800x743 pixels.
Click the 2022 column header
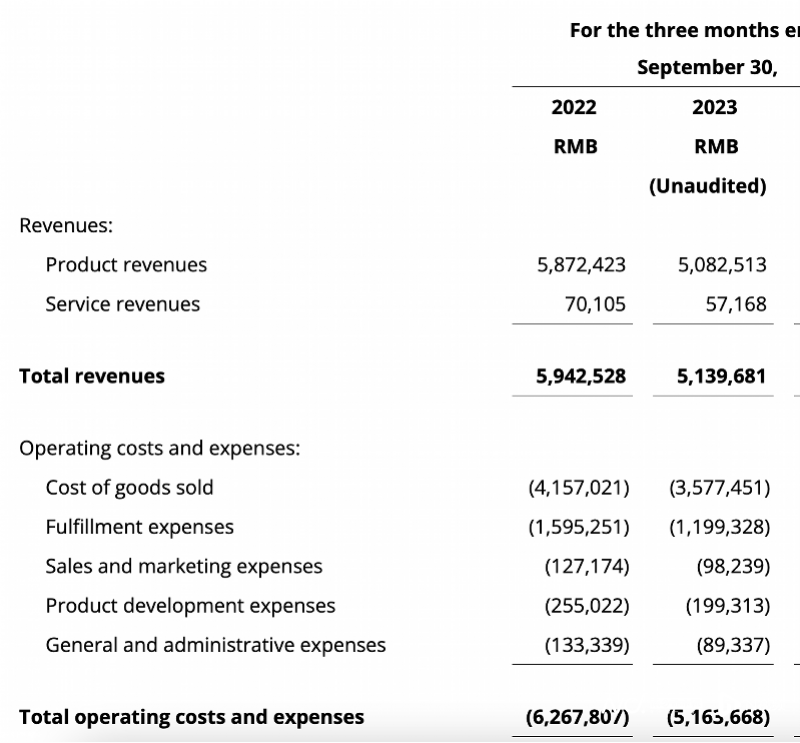[x=573, y=107]
